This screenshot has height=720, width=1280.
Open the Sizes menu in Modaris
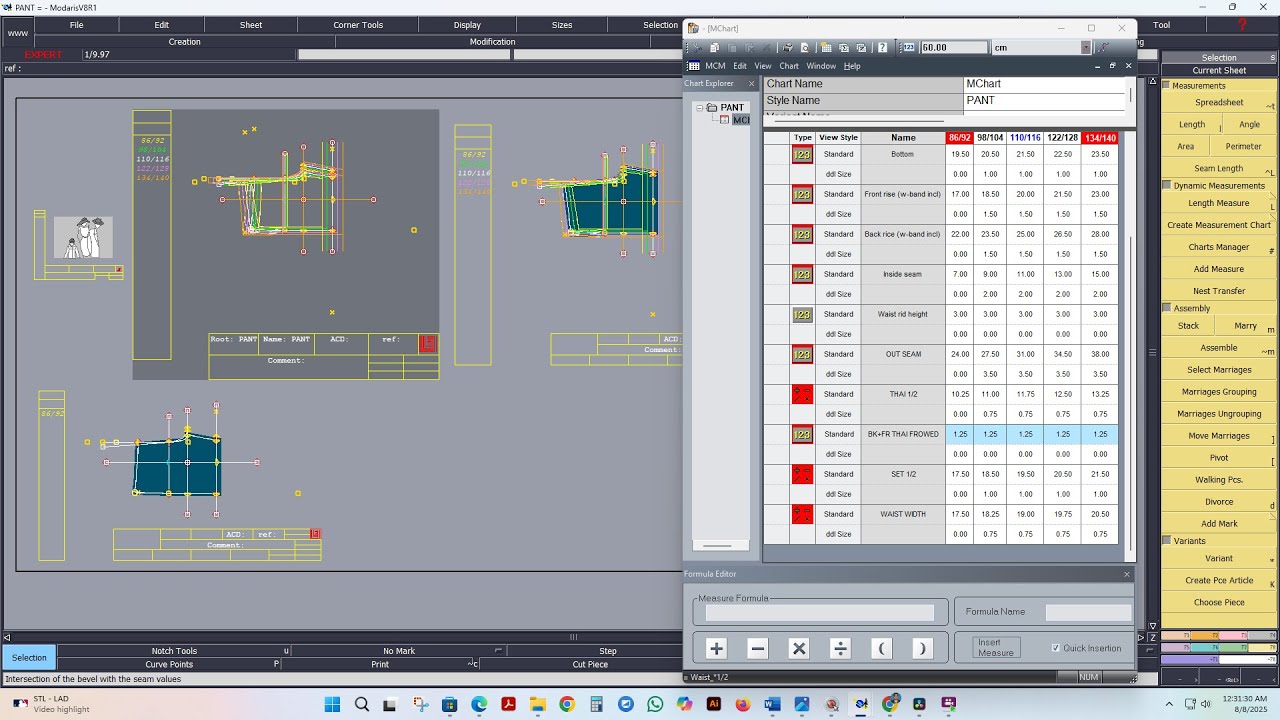click(x=562, y=25)
